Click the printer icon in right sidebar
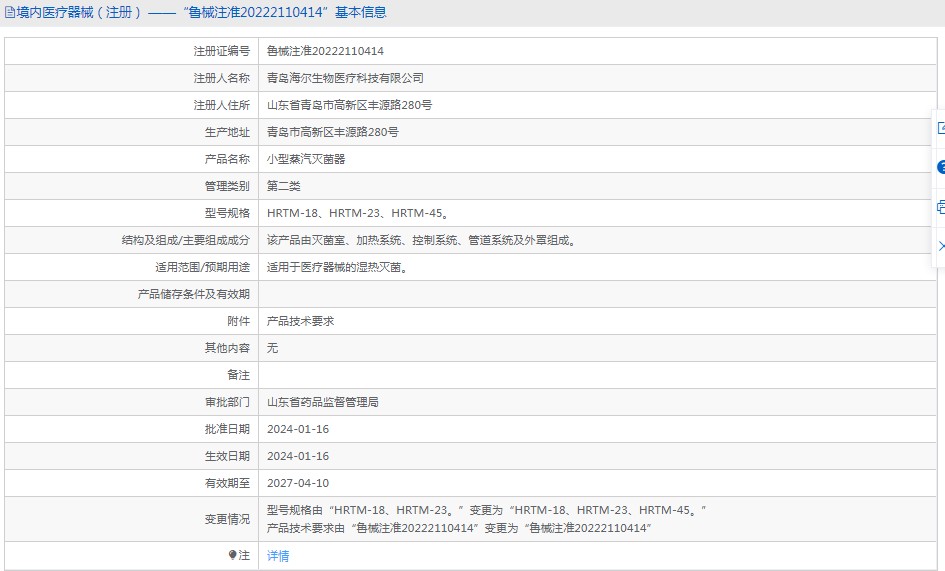 pyautogui.click(x=941, y=207)
